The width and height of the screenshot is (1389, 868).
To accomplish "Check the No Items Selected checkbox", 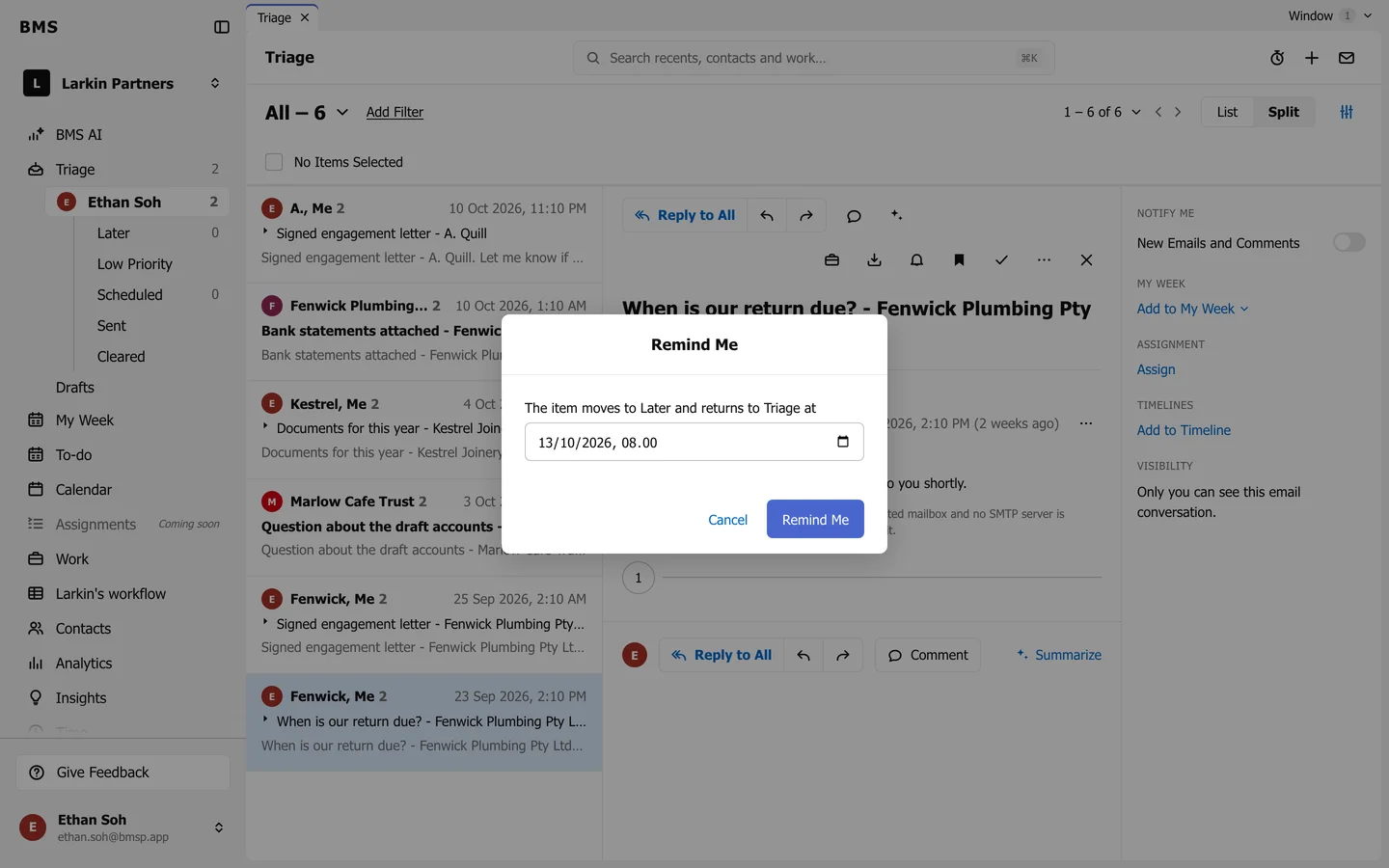I will (274, 162).
